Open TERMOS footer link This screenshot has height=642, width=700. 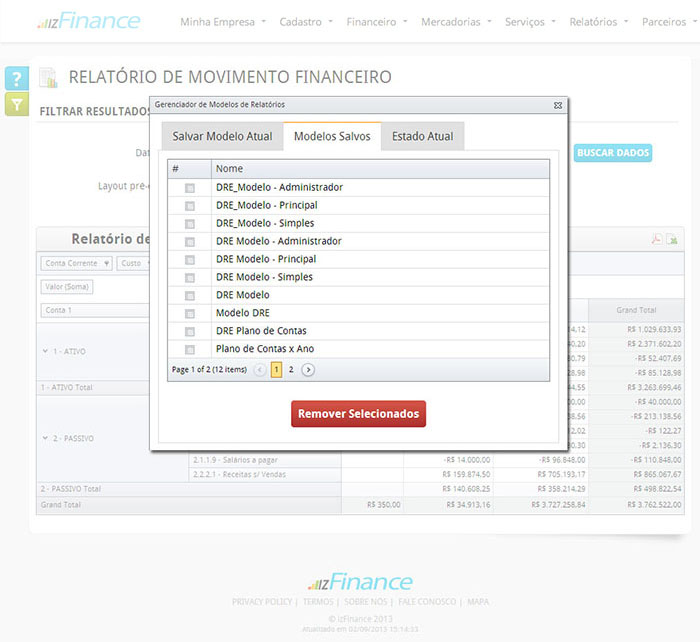(x=318, y=602)
